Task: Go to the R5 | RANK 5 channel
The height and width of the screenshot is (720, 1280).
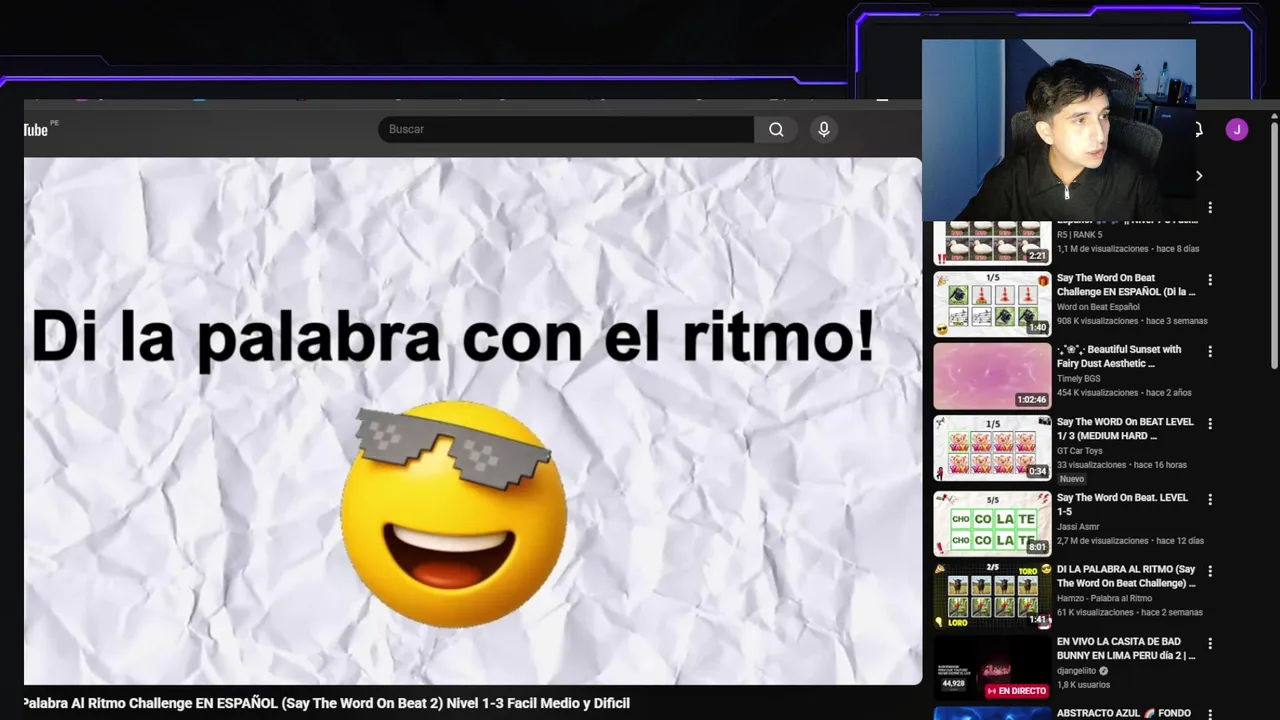Action: (1079, 235)
